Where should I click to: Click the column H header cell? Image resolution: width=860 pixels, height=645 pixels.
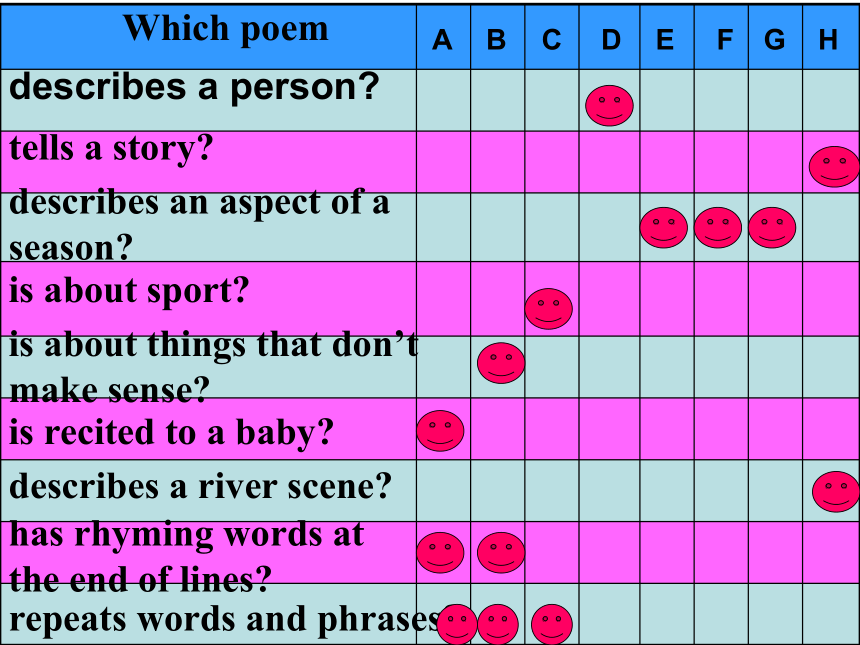coord(831,37)
